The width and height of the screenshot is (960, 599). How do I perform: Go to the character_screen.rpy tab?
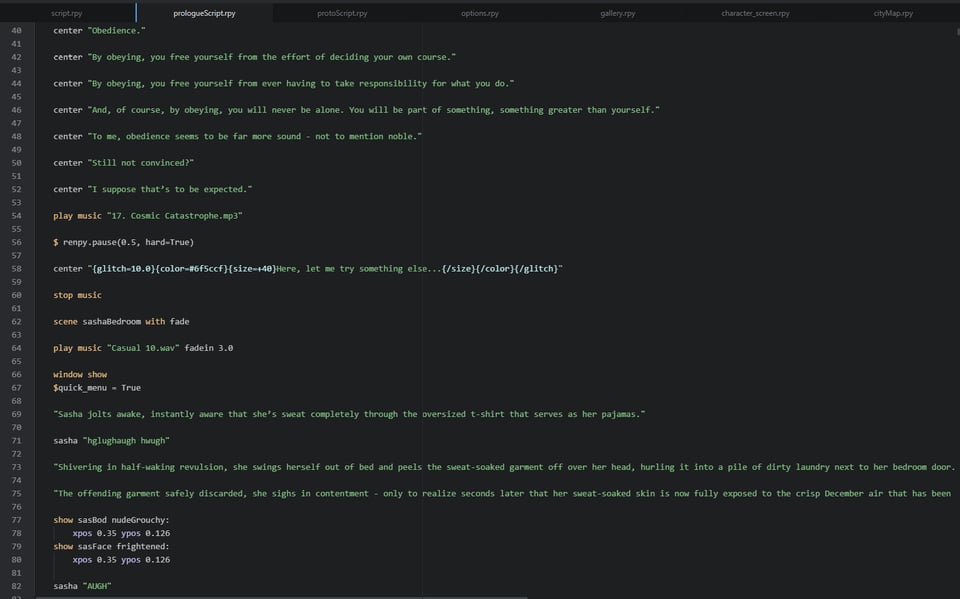[x=755, y=14]
